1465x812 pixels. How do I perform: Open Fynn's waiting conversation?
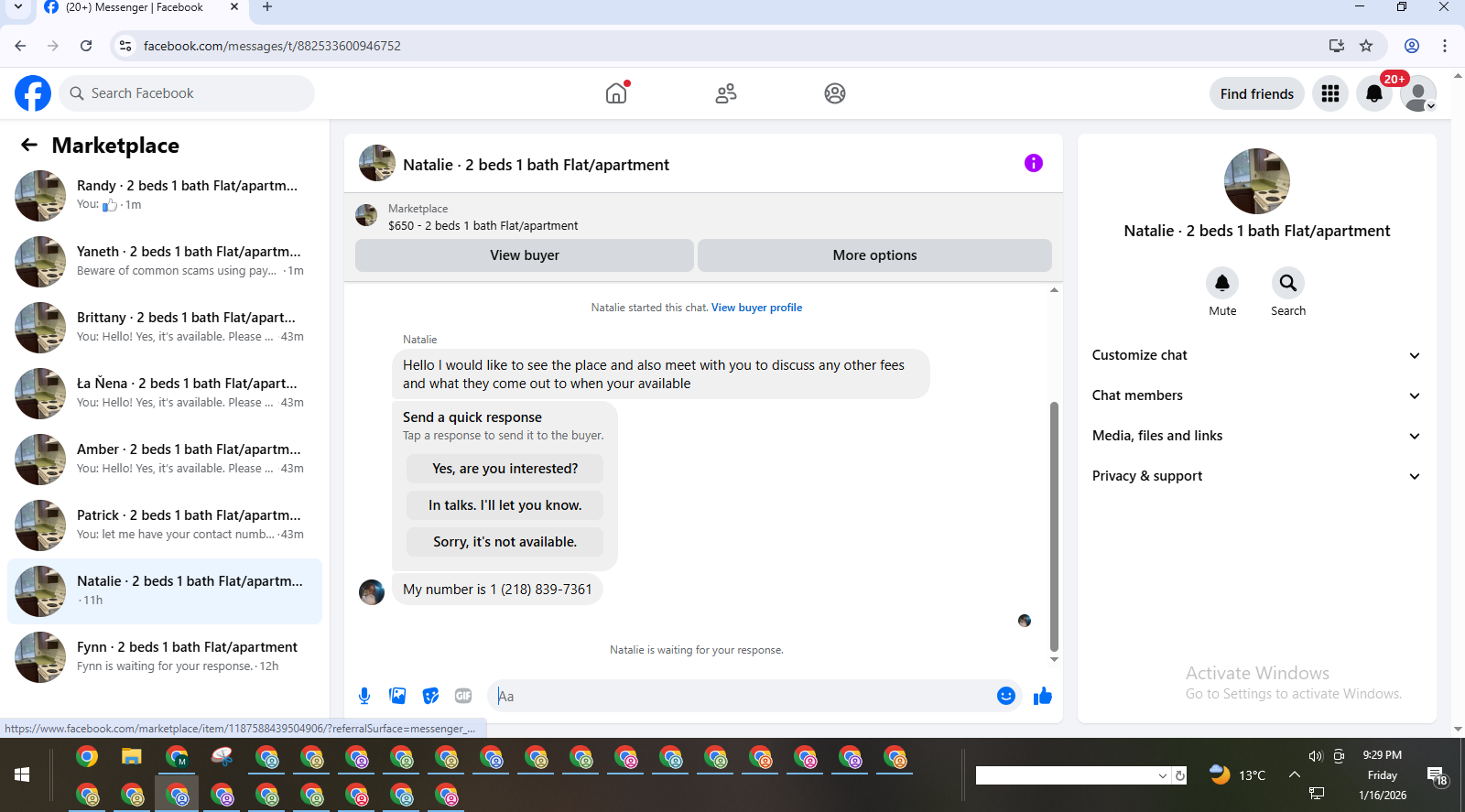pyautogui.click(x=165, y=657)
